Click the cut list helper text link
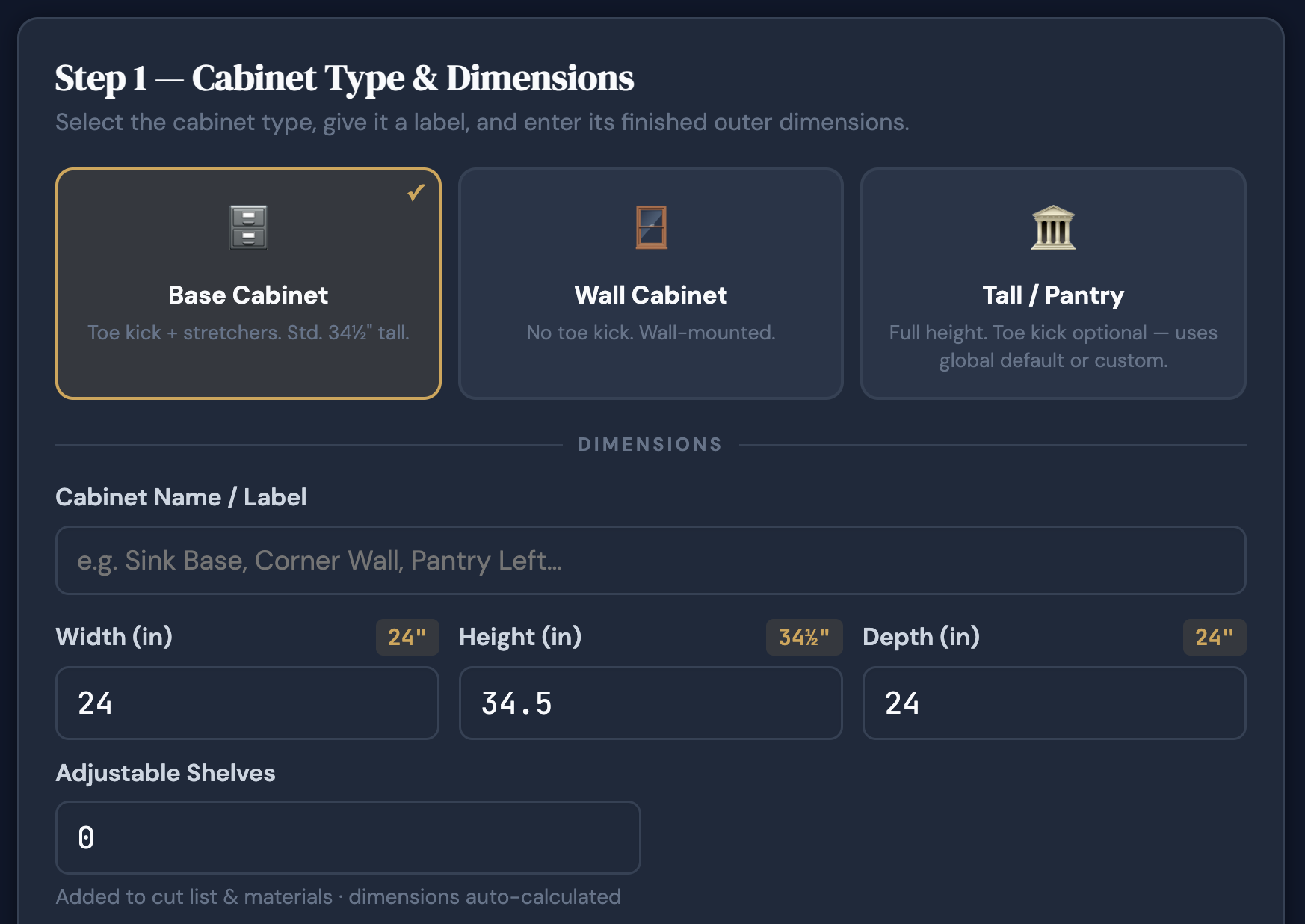1305x924 pixels. pos(338,896)
